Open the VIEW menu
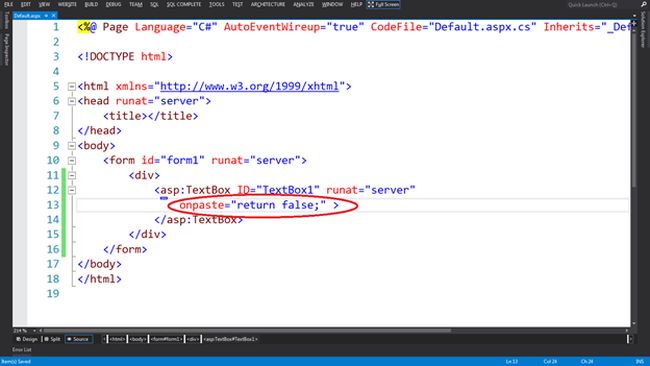The width and height of the screenshot is (650, 366). click(x=44, y=4)
